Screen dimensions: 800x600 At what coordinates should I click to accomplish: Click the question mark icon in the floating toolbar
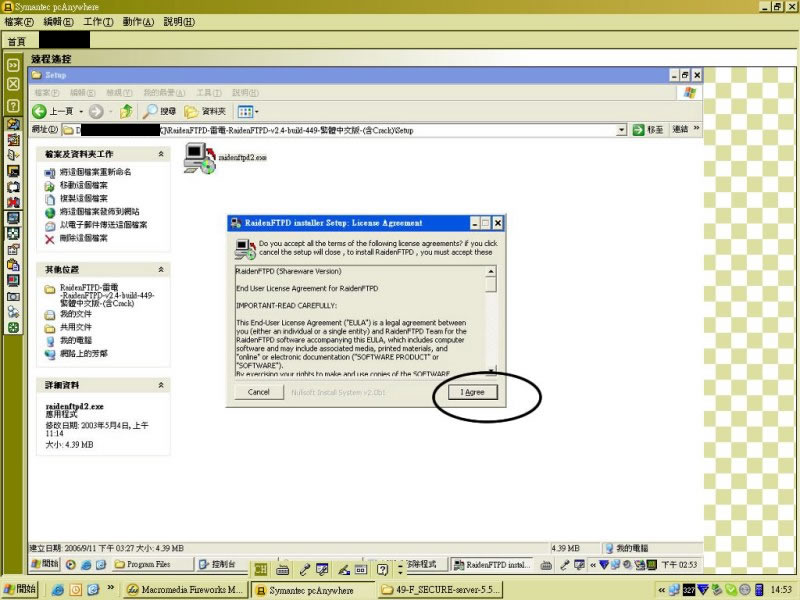tap(382, 569)
